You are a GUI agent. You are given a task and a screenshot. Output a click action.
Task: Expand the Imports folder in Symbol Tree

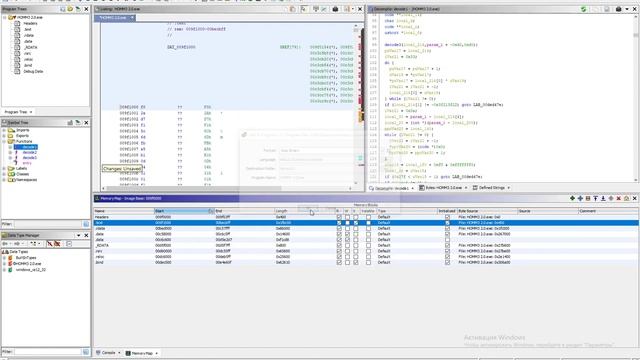coord(4,130)
